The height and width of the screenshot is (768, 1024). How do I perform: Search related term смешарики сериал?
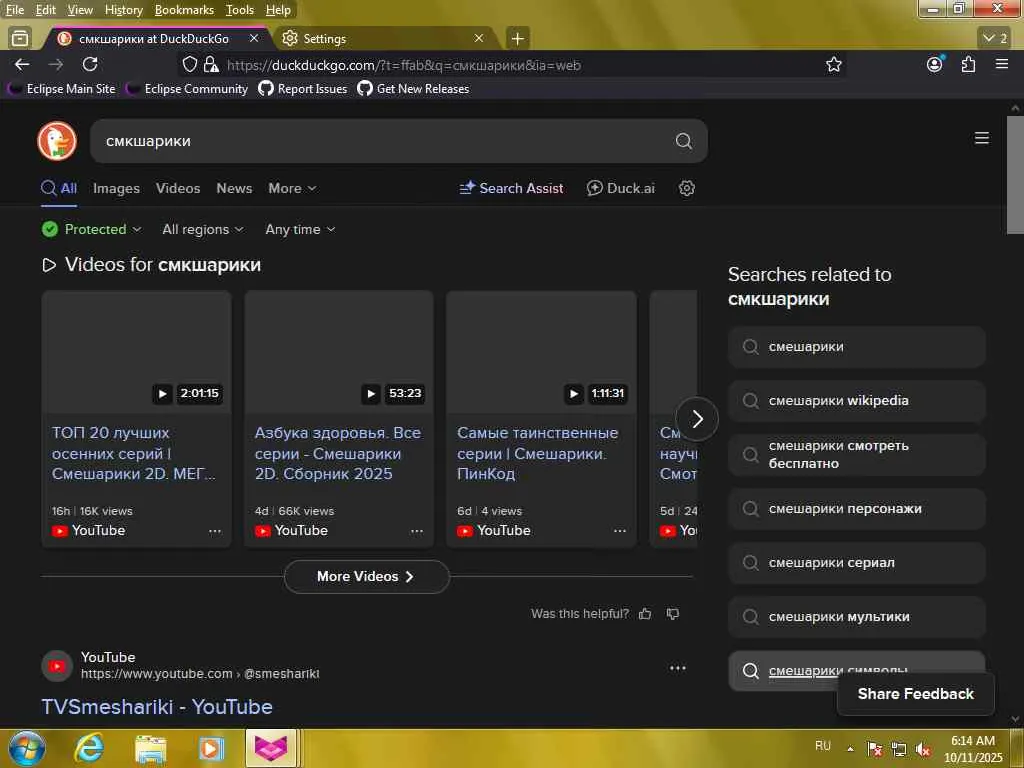(x=856, y=563)
